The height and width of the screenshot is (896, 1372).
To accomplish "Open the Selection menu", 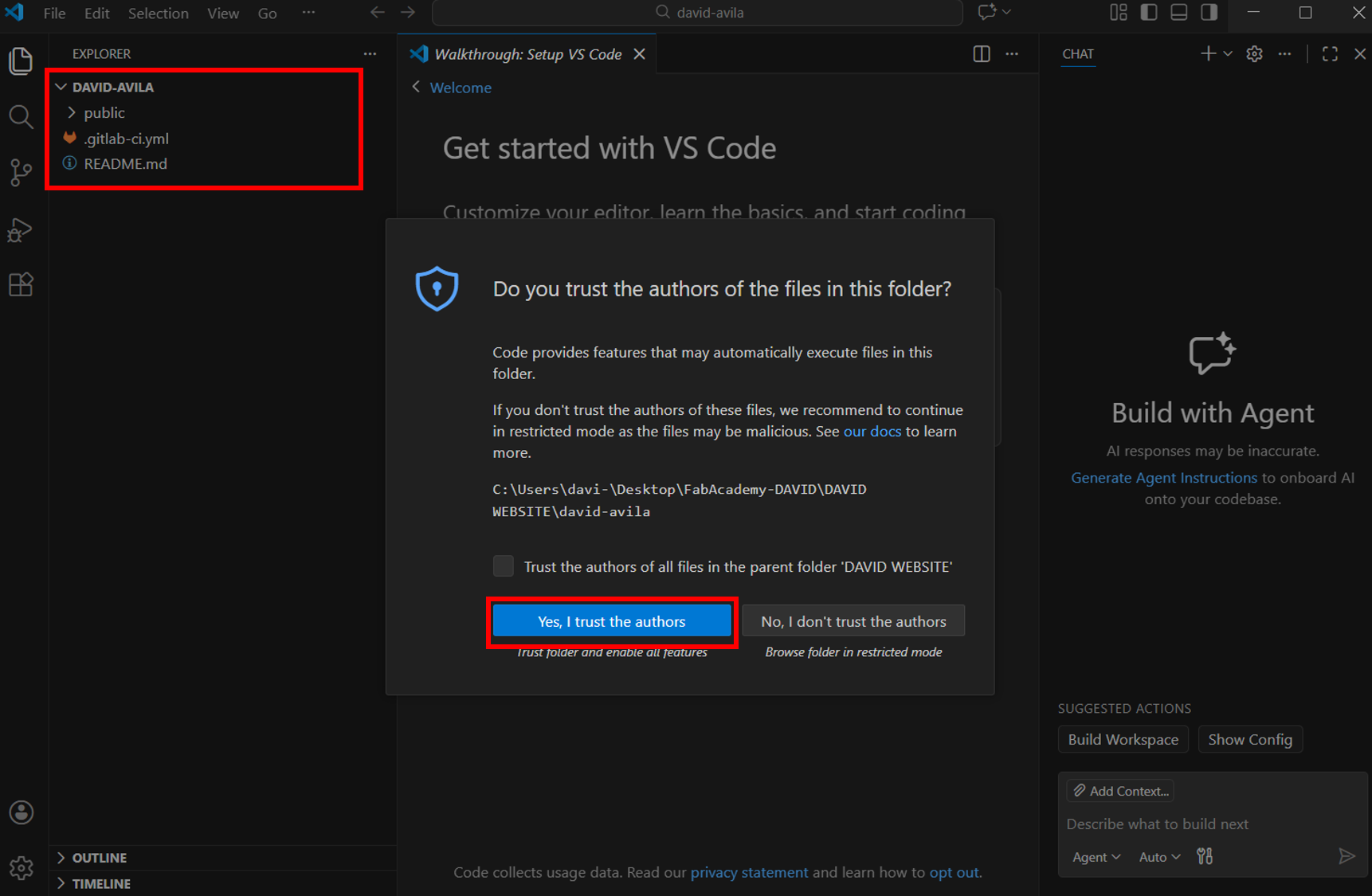I will tap(159, 13).
